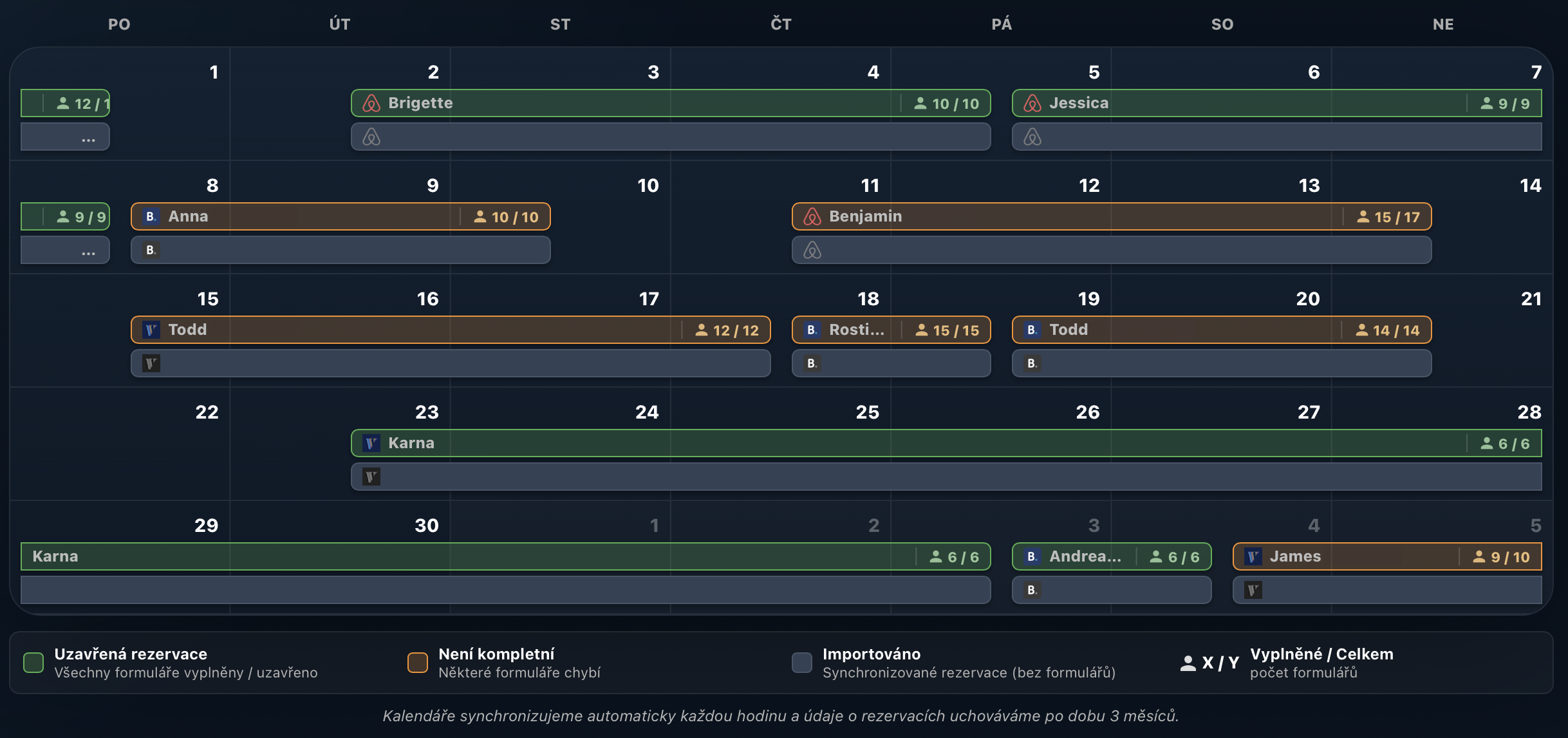
Task: Click green Uzavřená rezervace legend swatch
Action: coord(33,663)
